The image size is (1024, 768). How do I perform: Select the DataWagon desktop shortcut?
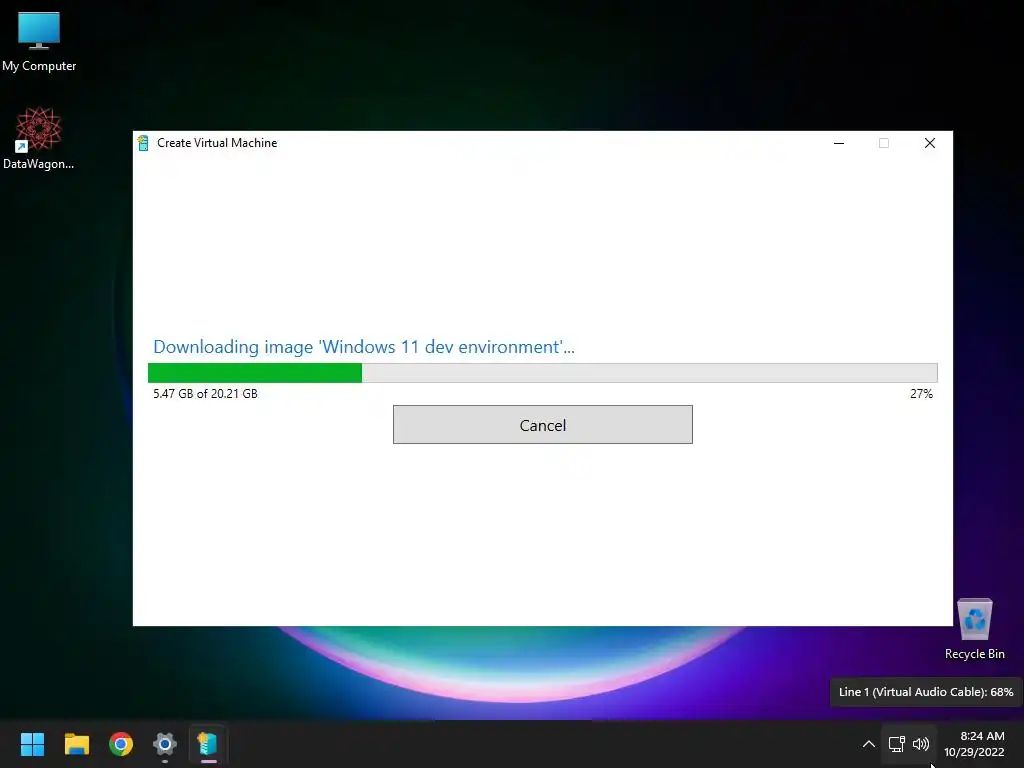(39, 138)
